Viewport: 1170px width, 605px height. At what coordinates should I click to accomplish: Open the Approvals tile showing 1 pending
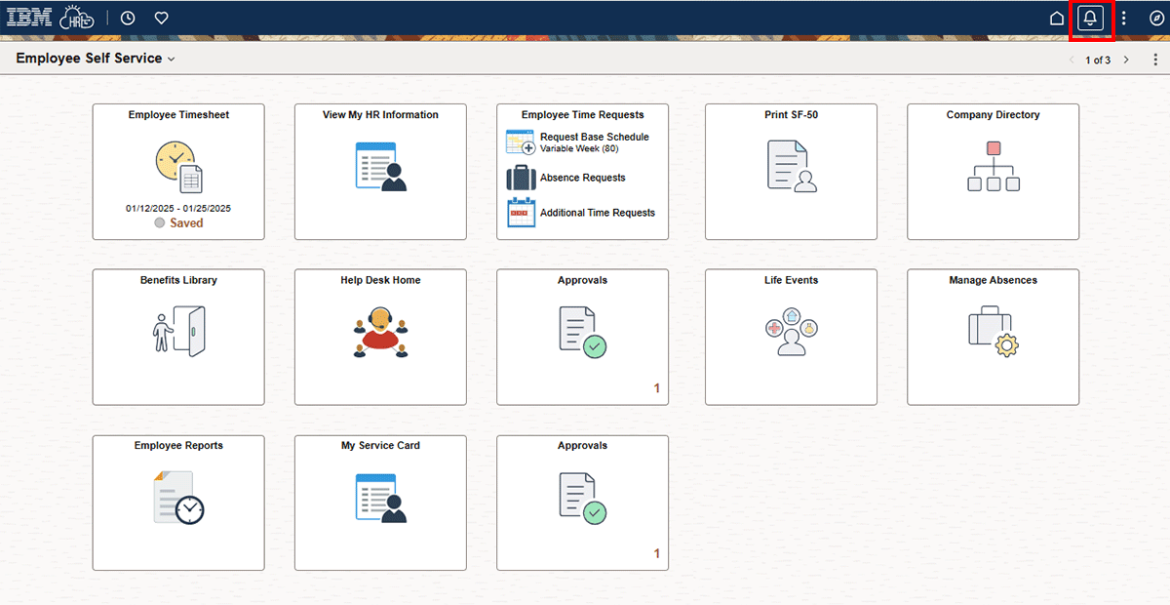pyautogui.click(x=582, y=337)
